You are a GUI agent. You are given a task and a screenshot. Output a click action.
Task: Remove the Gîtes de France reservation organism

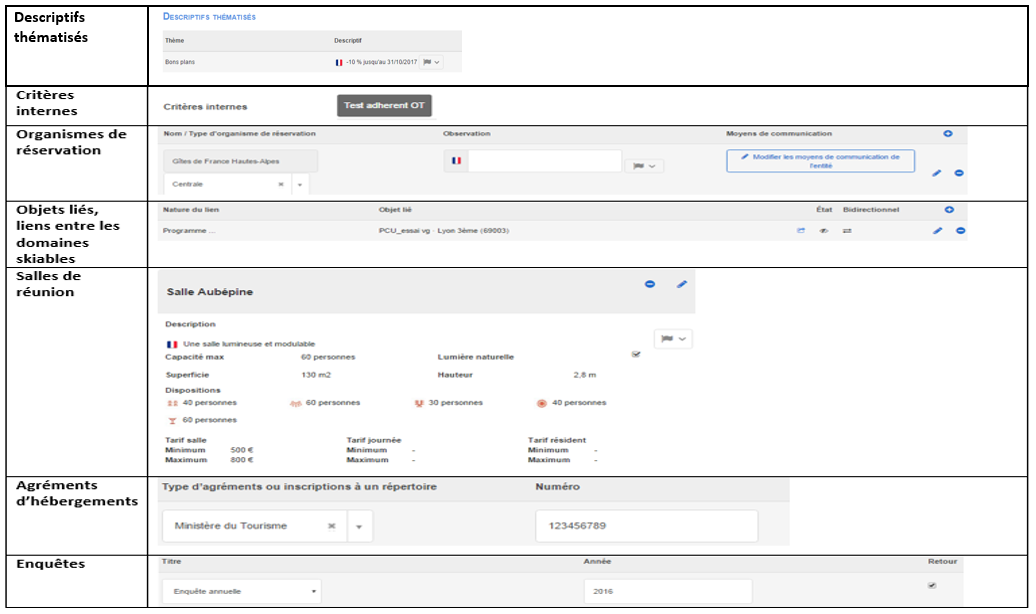coord(959,173)
